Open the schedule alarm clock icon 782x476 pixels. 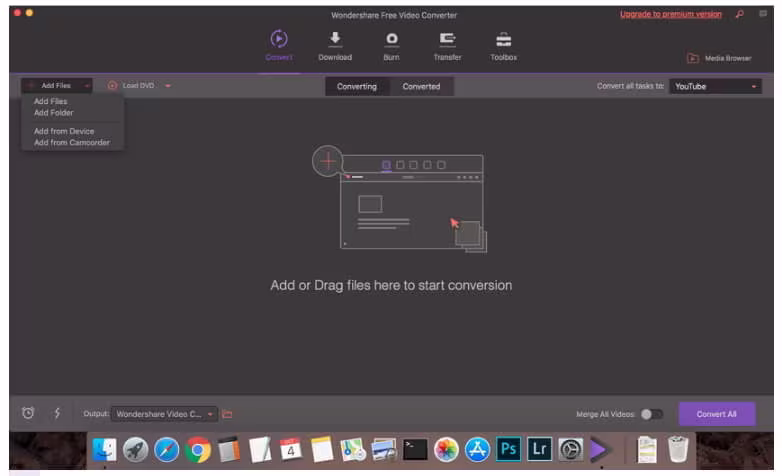[x=28, y=413]
